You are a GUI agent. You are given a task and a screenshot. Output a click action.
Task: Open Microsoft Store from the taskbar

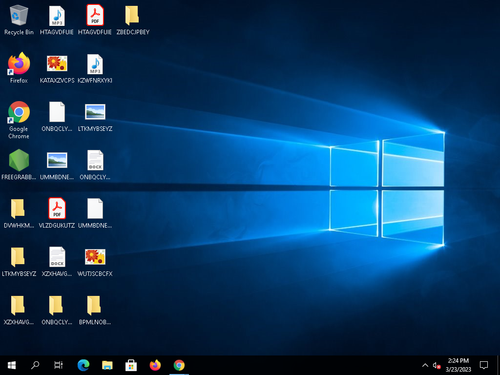131,365
